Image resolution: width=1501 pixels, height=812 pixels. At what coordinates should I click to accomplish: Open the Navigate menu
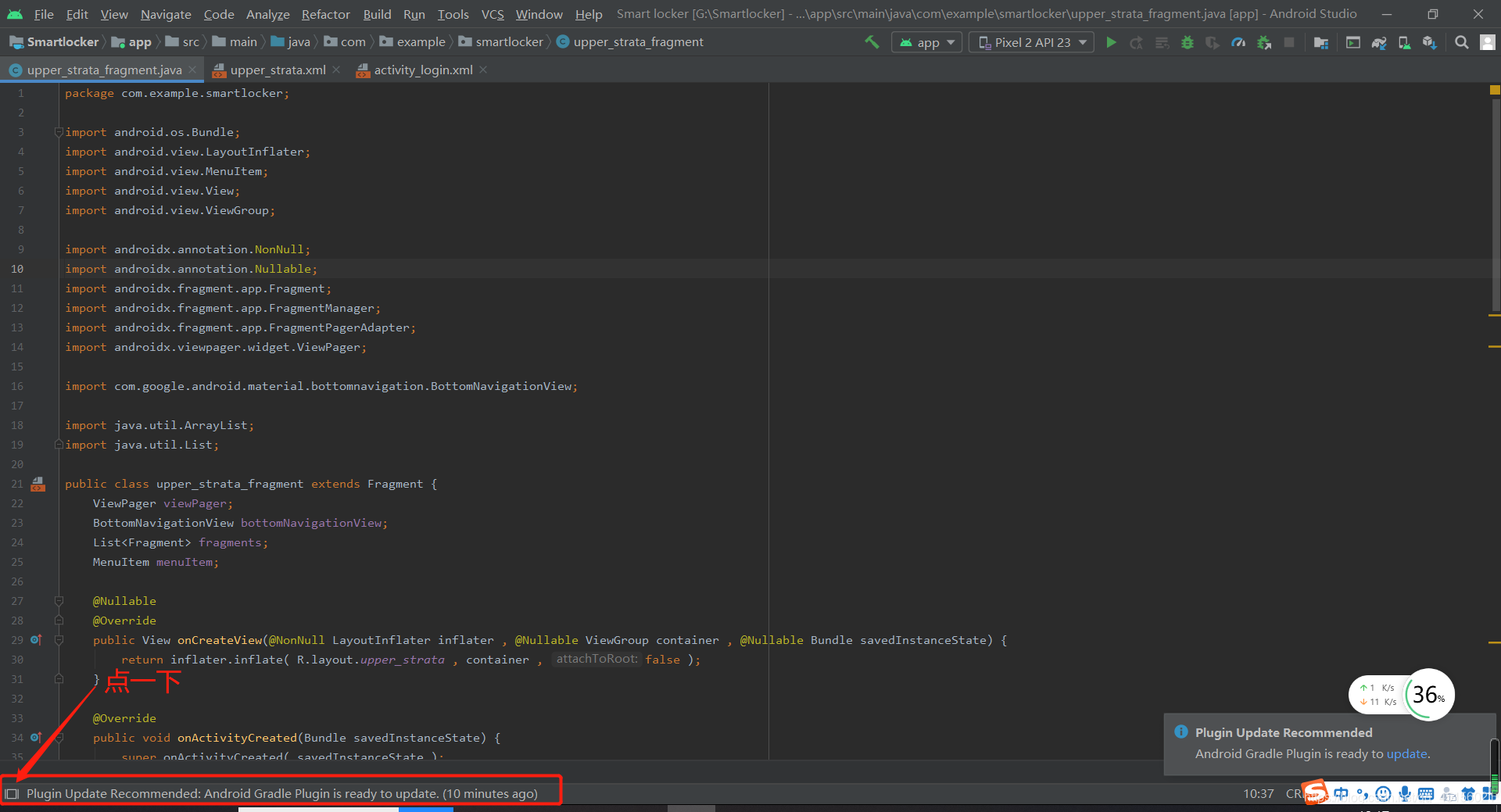pyautogui.click(x=166, y=14)
